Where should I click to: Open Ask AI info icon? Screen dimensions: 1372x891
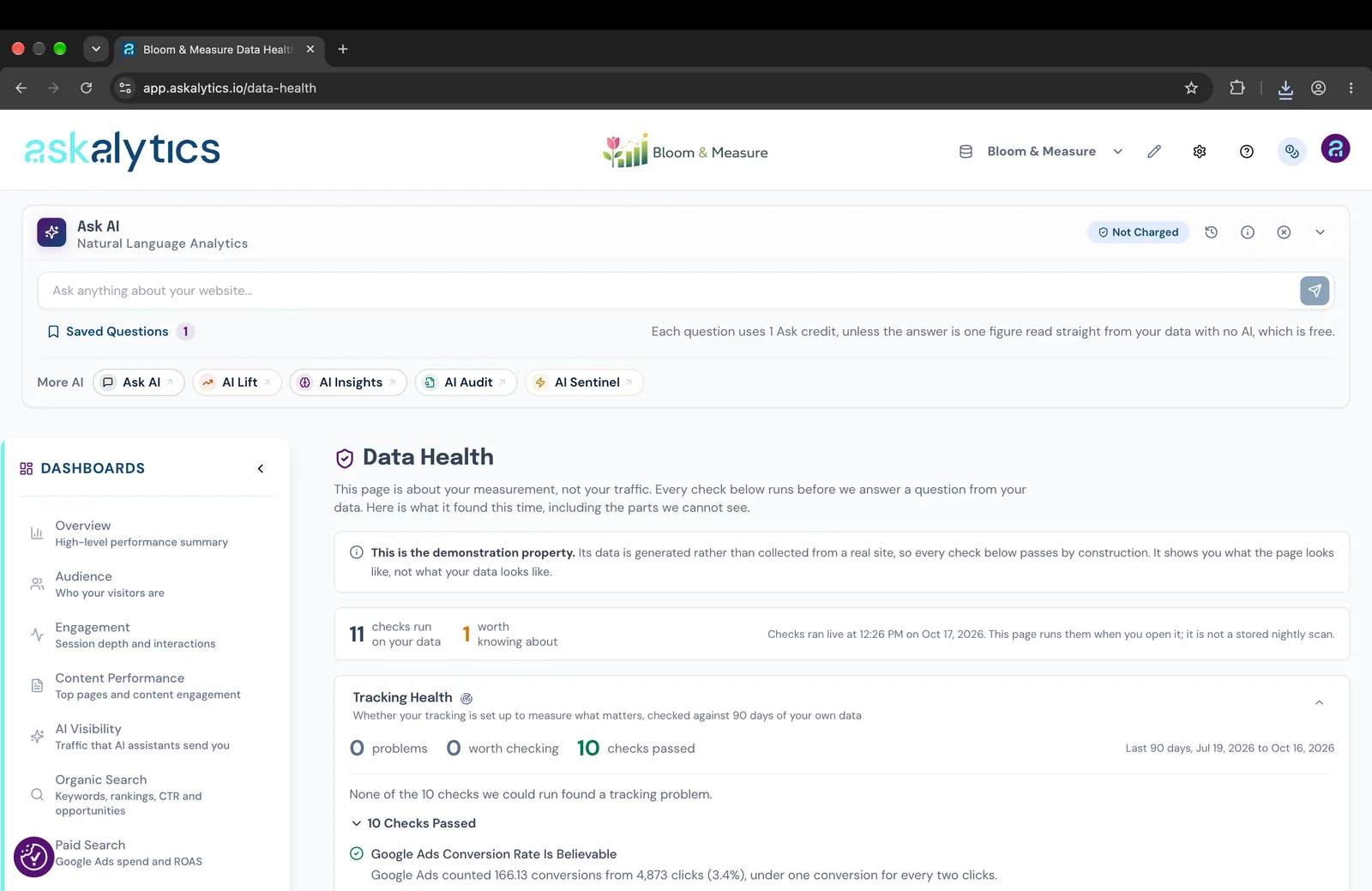pyautogui.click(x=1248, y=232)
